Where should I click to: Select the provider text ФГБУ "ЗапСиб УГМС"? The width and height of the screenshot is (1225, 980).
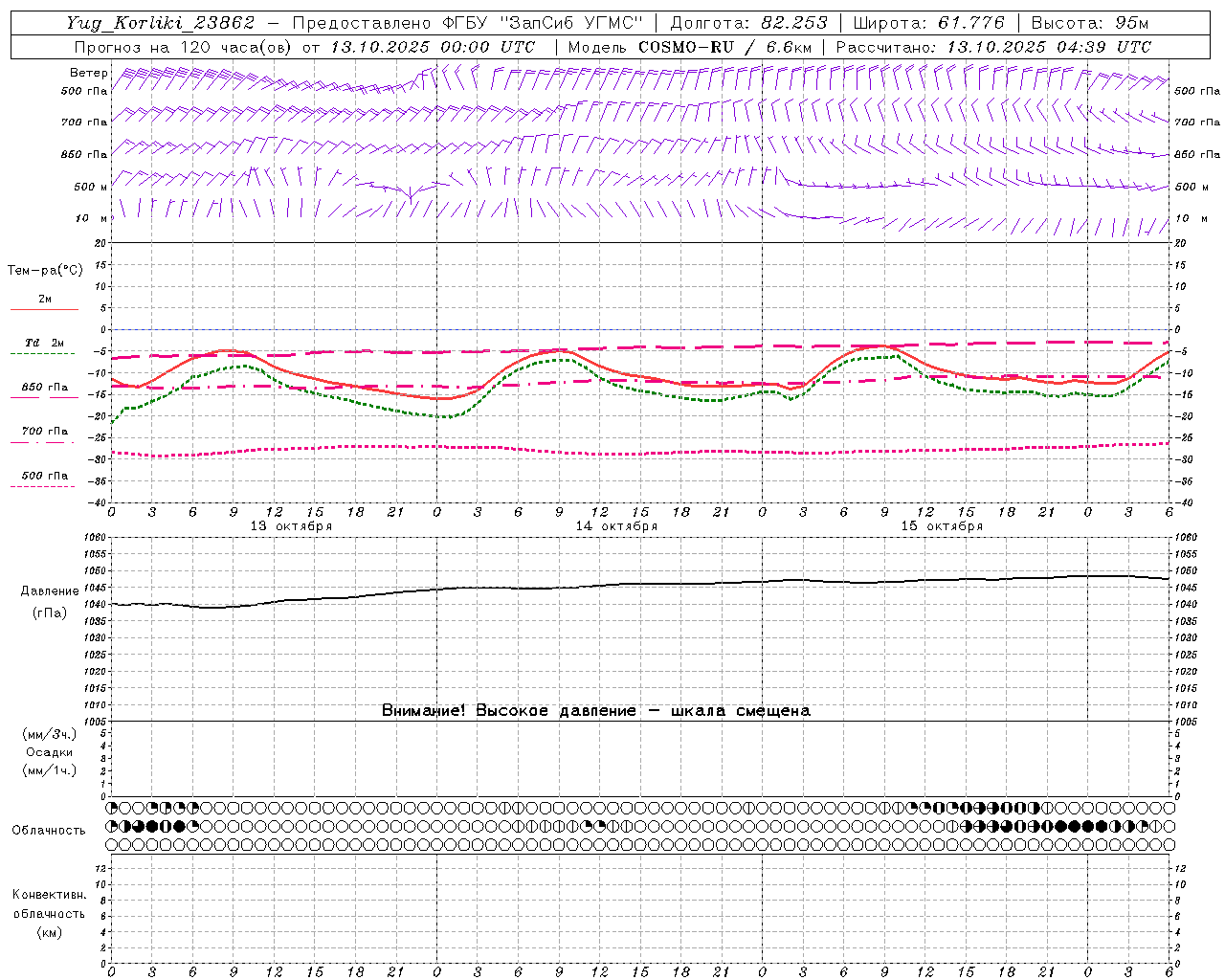tap(545, 23)
